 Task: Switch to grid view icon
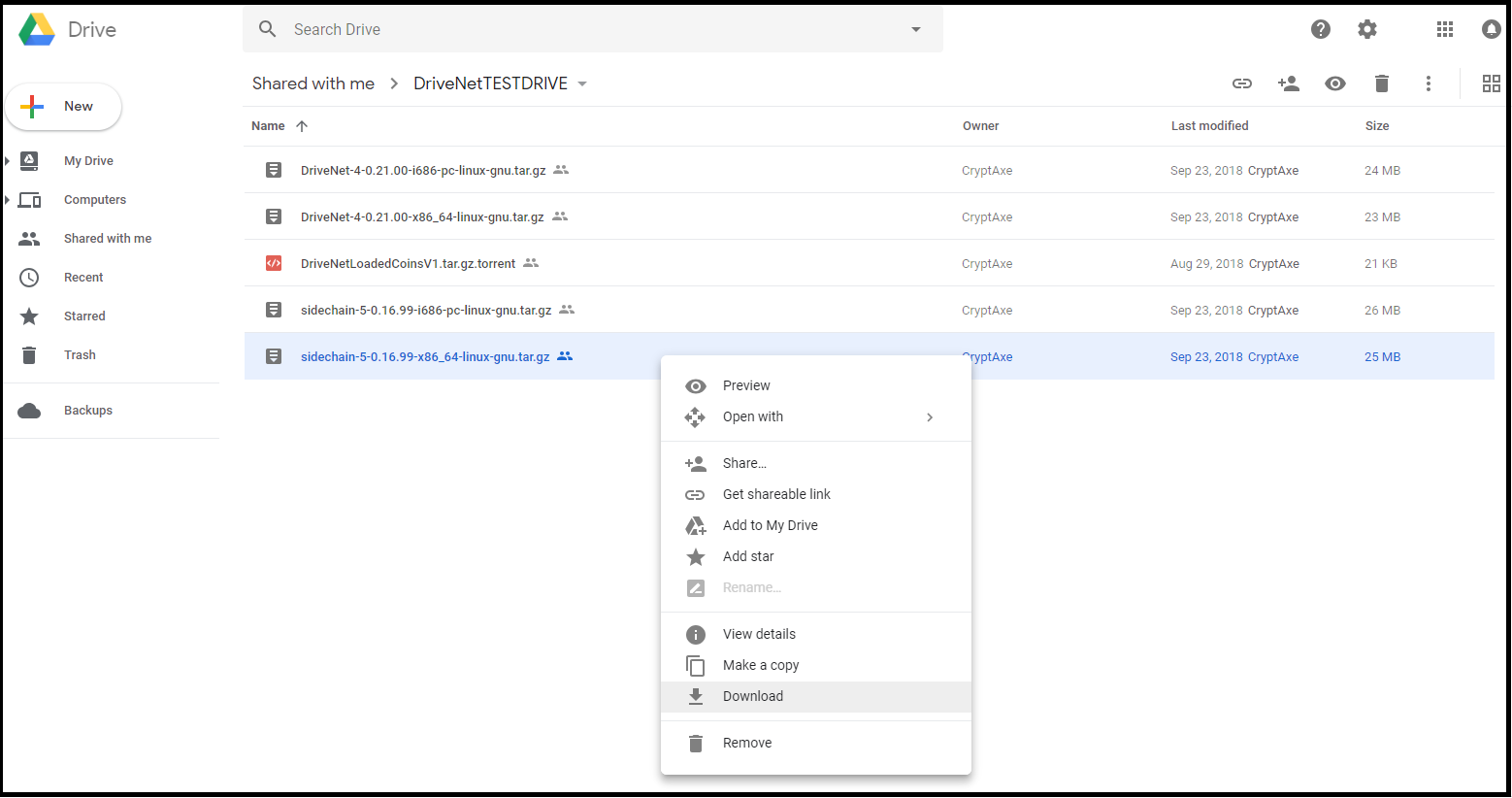(1492, 83)
